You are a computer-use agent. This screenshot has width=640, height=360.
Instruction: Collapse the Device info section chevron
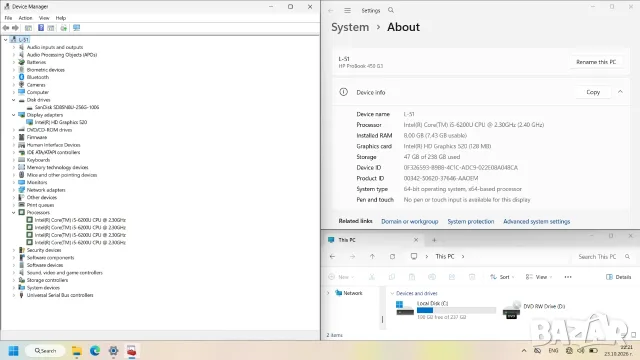(x=620, y=92)
